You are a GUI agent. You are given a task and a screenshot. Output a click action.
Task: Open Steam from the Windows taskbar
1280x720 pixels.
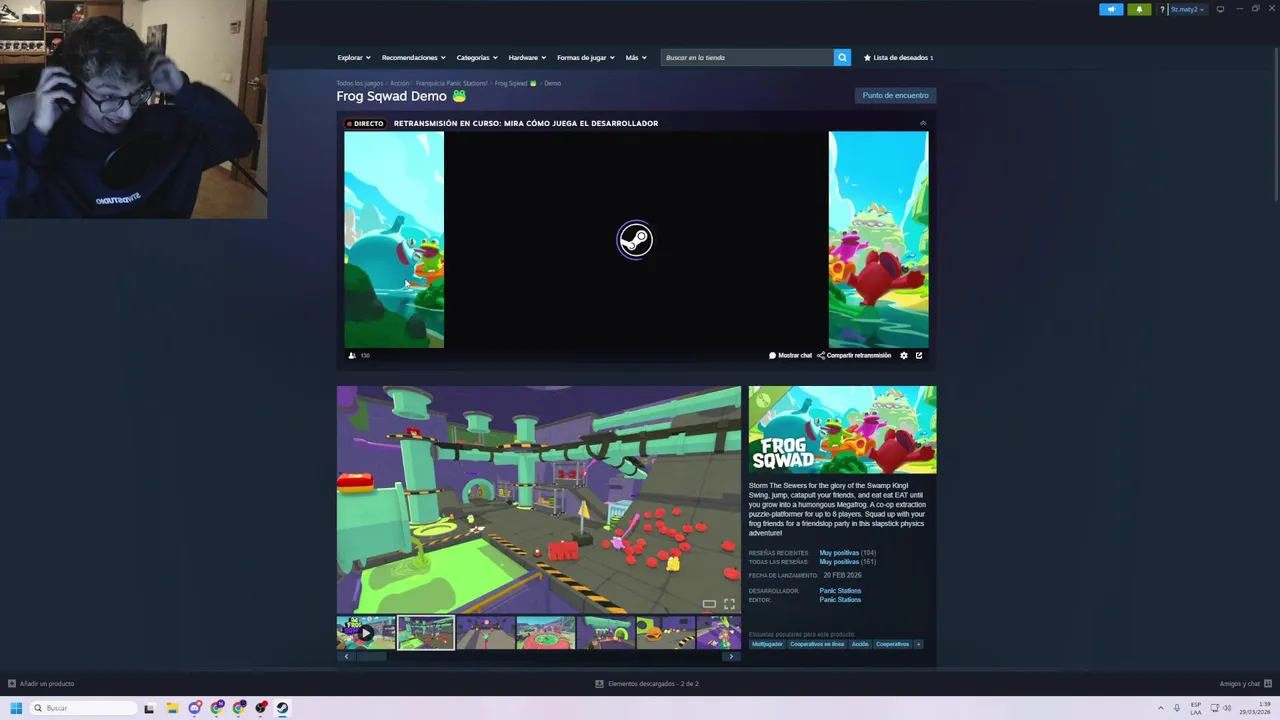pos(283,708)
